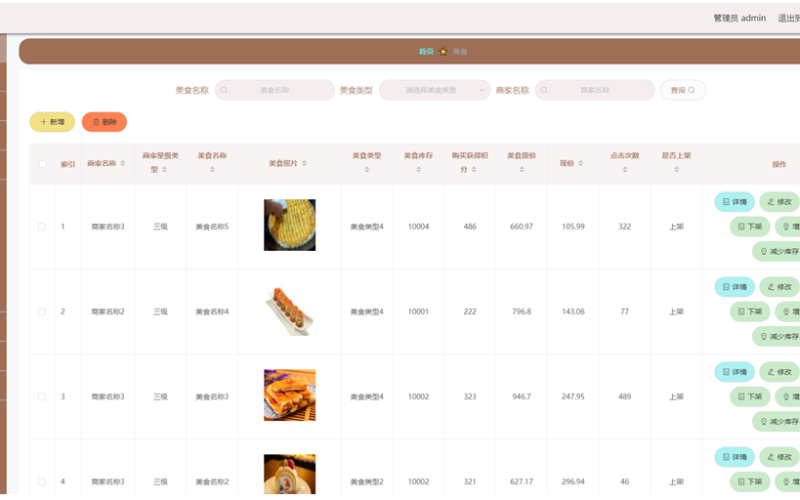800x500 pixels.
Task: Click the star icon in breadcrumb bar
Action: (443, 52)
